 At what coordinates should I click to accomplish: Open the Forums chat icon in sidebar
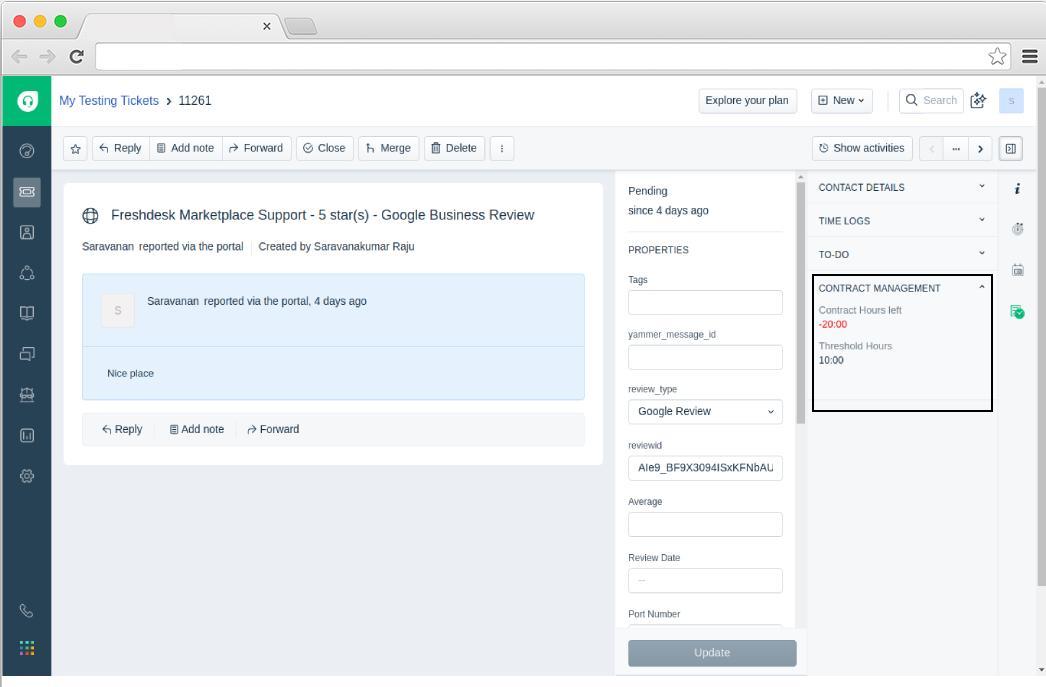pyautogui.click(x=27, y=354)
